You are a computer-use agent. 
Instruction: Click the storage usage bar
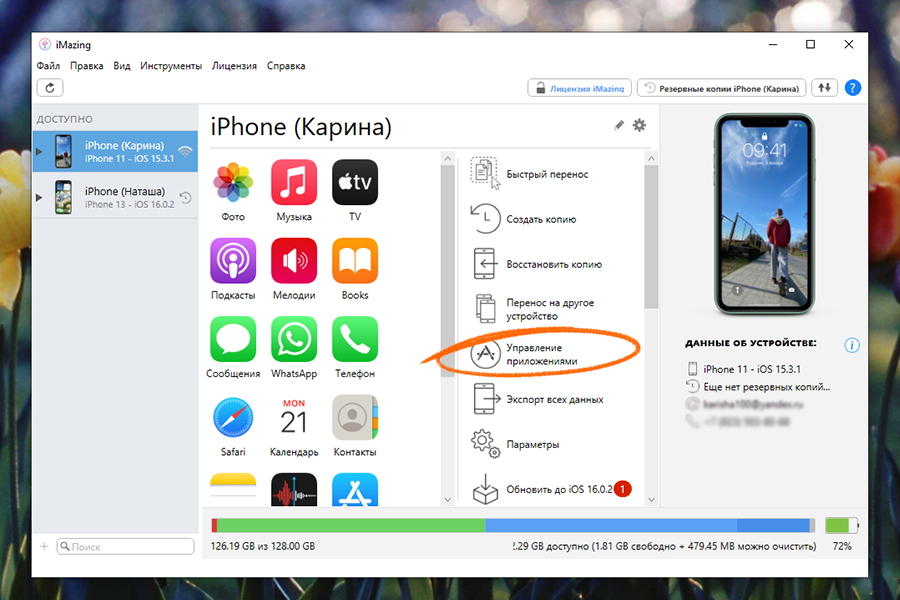[x=513, y=525]
